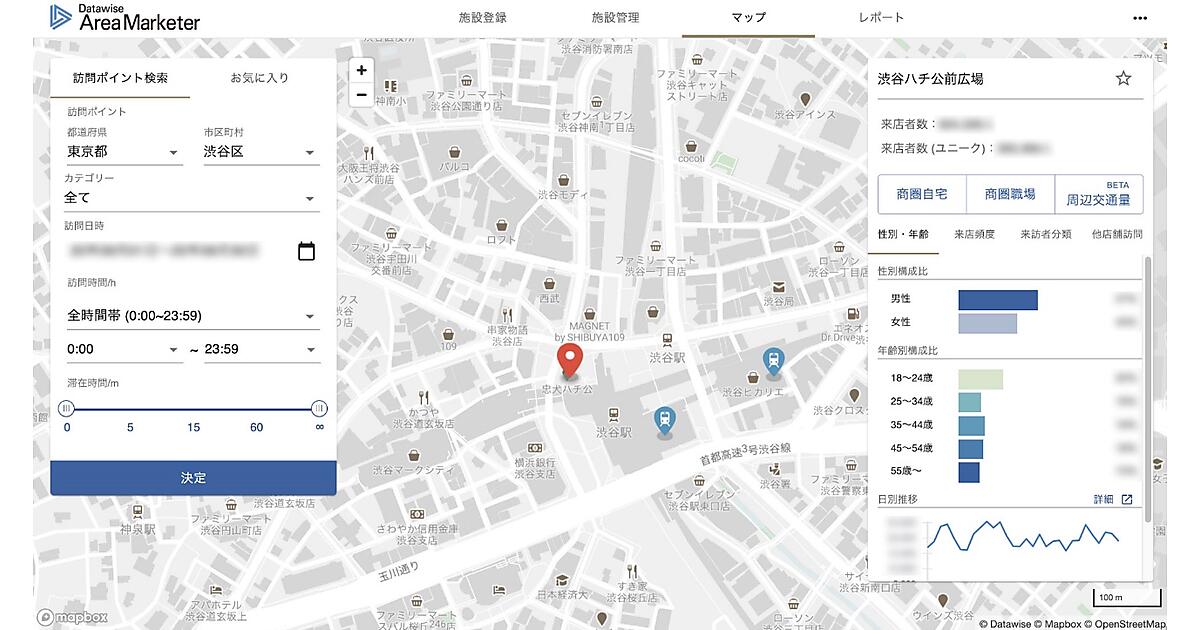Click the 男性 bar in 性別構成比
Image resolution: width=1200 pixels, height=630 pixels.
coord(998,300)
